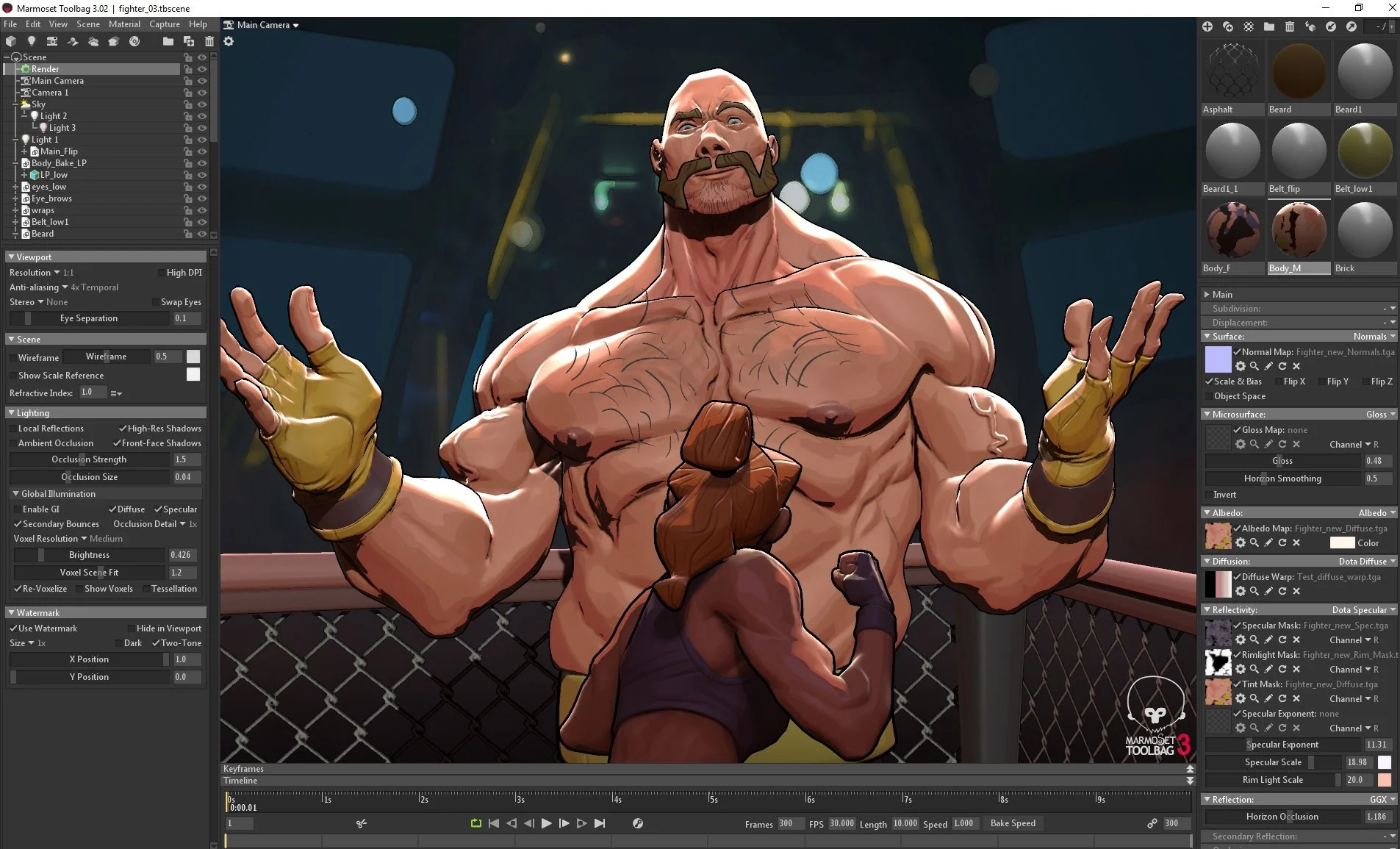This screenshot has height=849, width=1400.
Task: Expand the Main section in material panel
Action: 1207,294
